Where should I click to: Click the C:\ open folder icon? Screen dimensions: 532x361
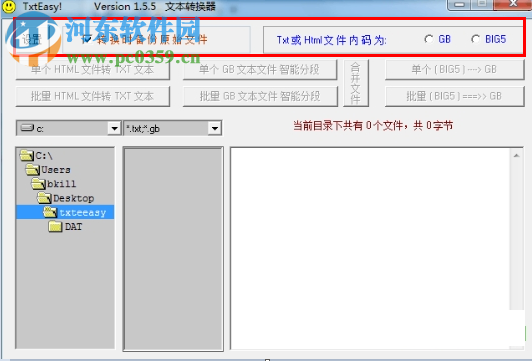27,155
